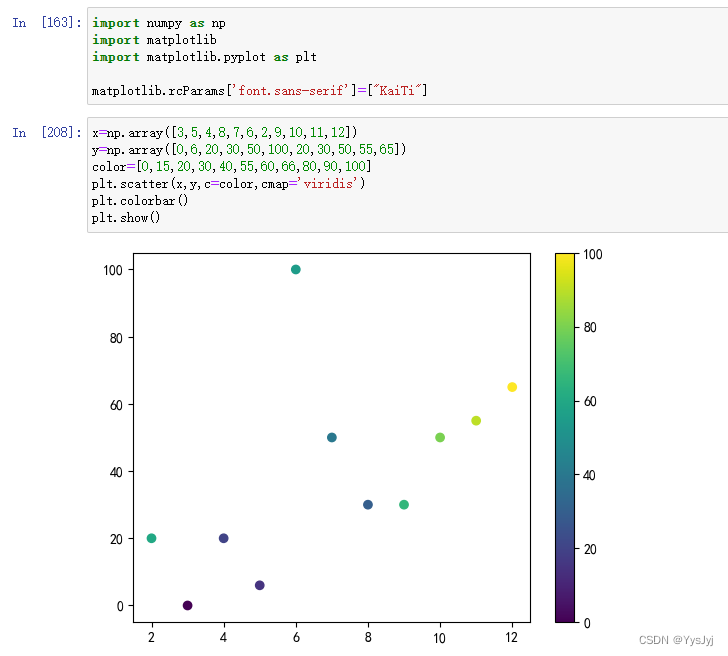This screenshot has width=728, height=656.
Task: Click the y-axis tick label 20
Action: pos(116,539)
